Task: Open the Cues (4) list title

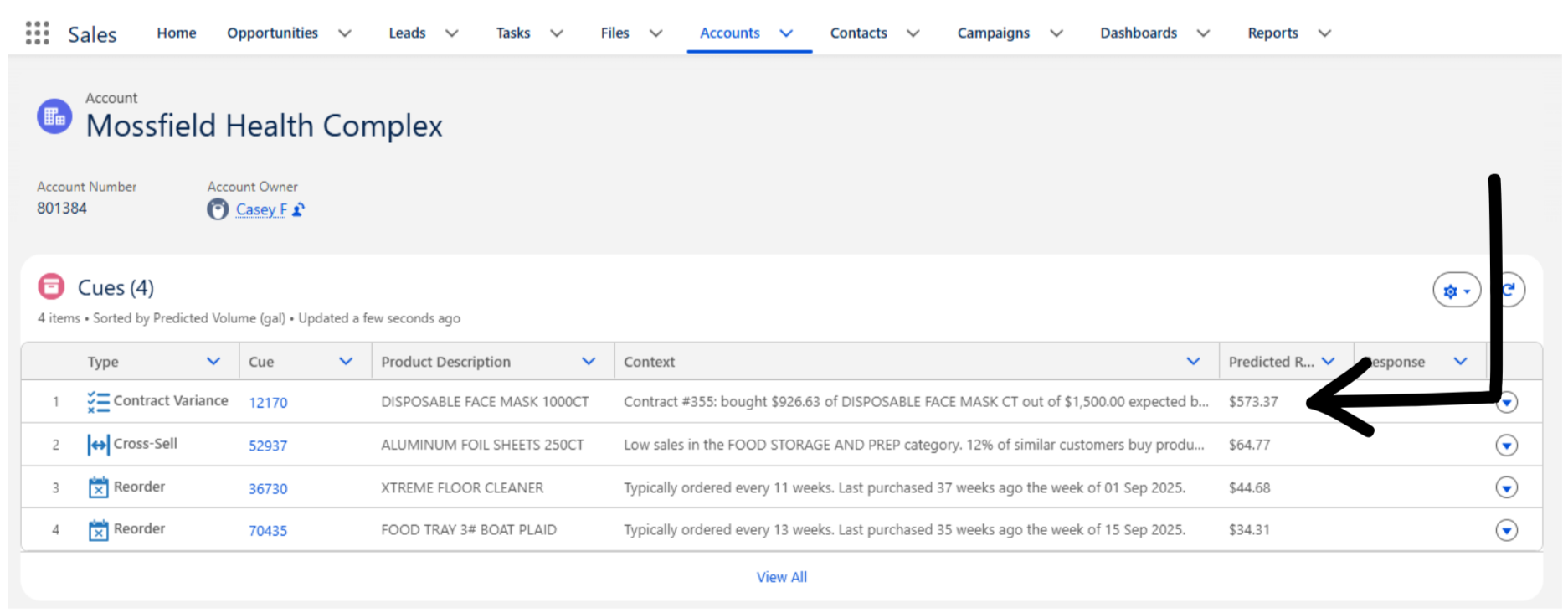Action: coord(116,287)
